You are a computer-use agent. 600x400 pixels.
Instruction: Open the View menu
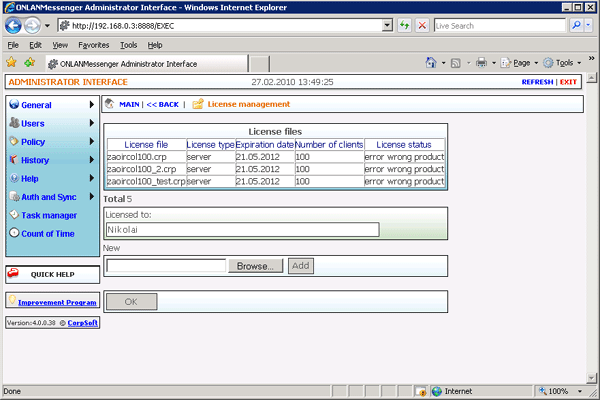point(60,45)
